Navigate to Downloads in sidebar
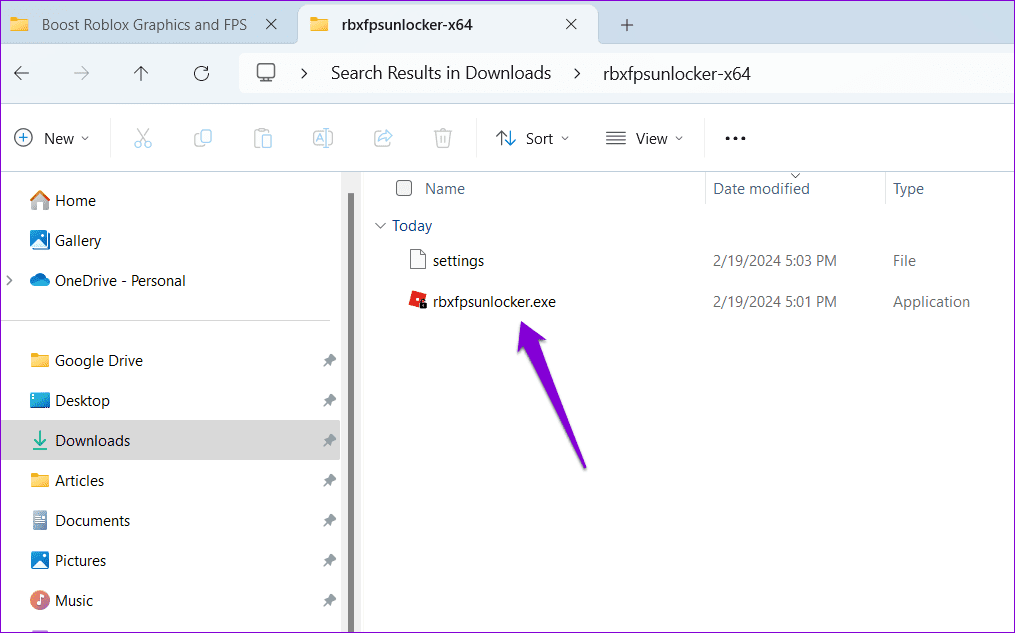Screen dimensions: 1015x633 coord(171,441)
